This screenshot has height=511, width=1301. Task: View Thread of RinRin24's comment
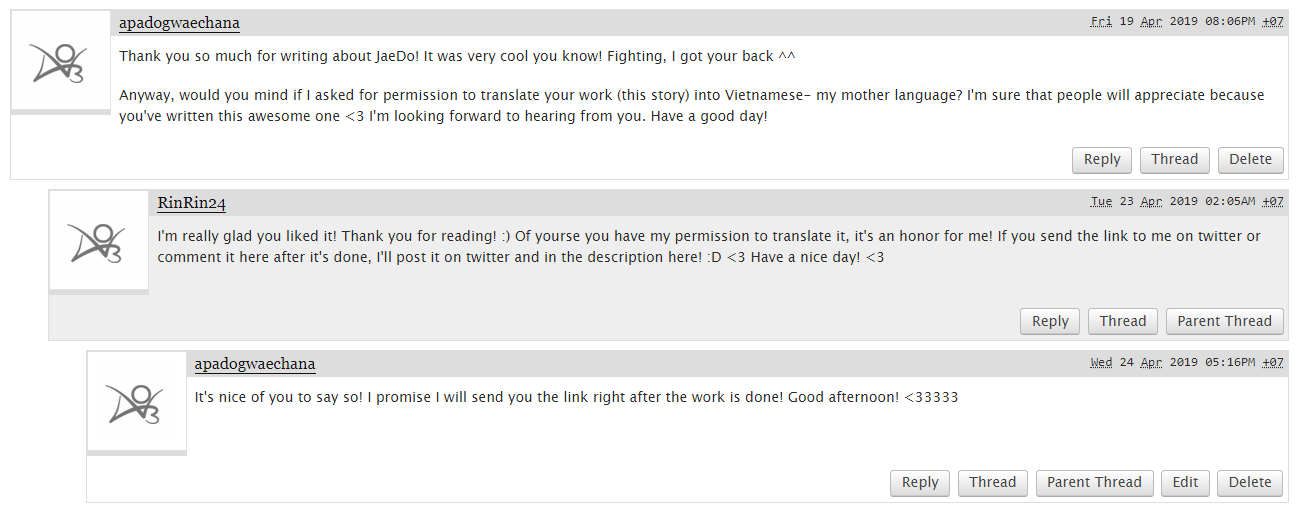tap(1122, 321)
